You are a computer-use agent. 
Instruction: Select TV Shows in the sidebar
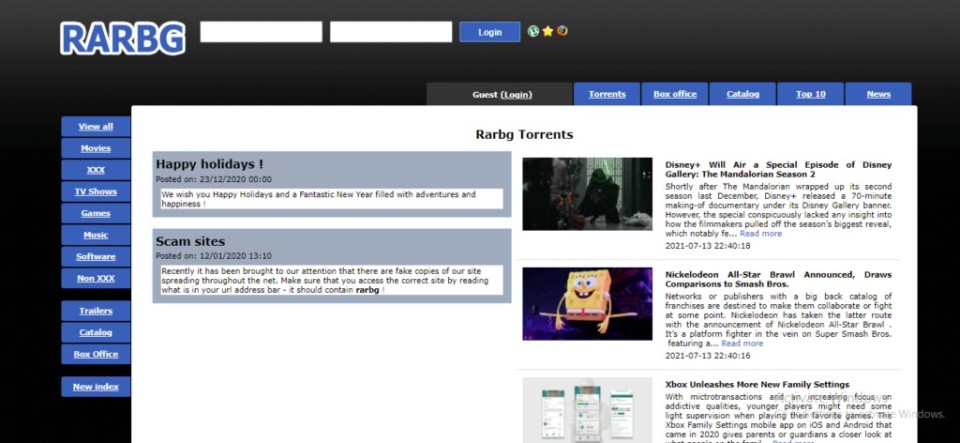(96, 192)
